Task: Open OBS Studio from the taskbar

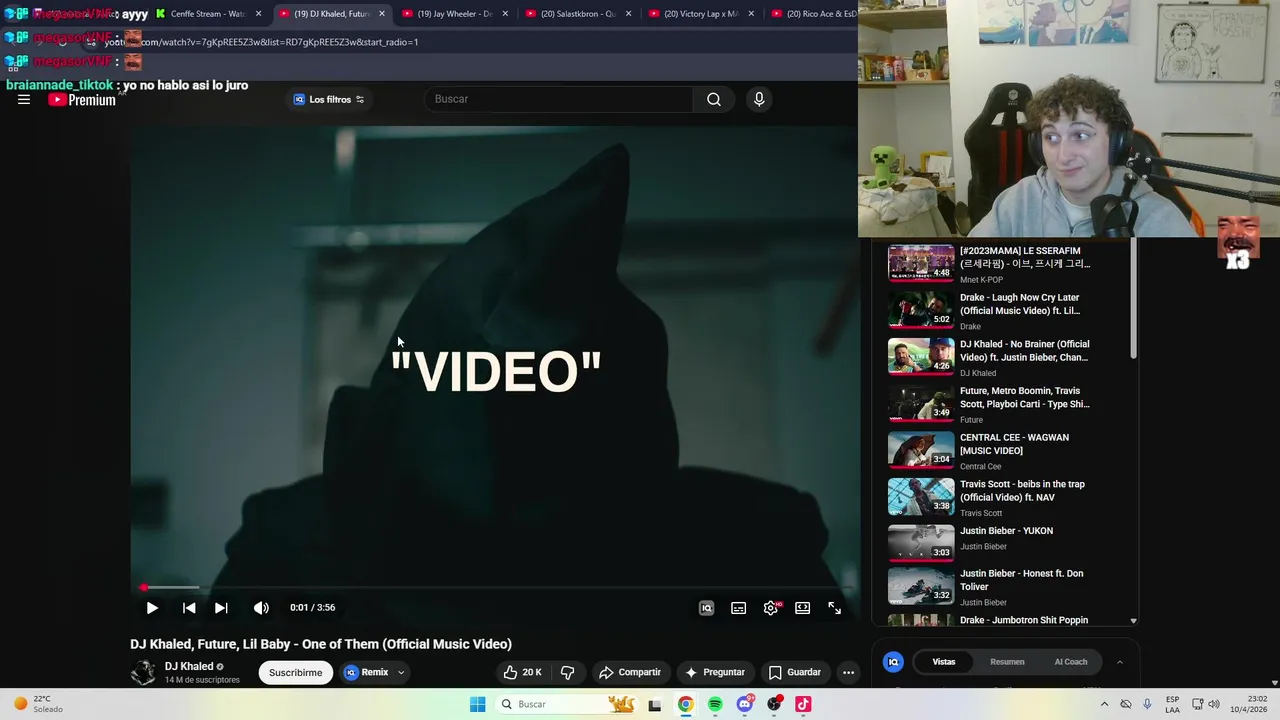Action: 774,704
